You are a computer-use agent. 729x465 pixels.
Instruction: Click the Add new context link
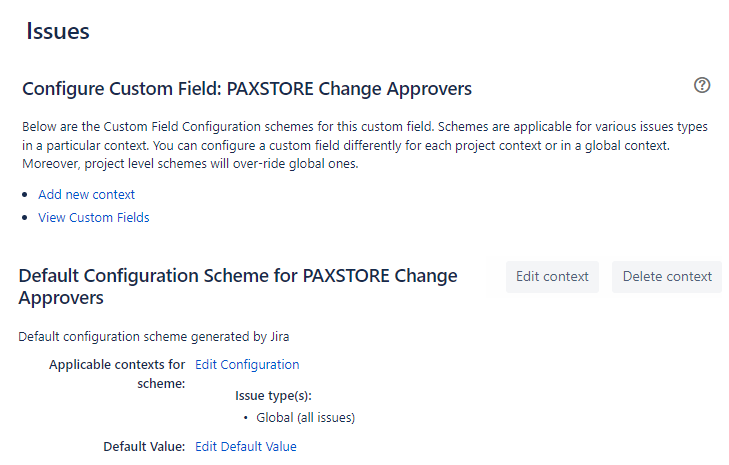tap(86, 194)
